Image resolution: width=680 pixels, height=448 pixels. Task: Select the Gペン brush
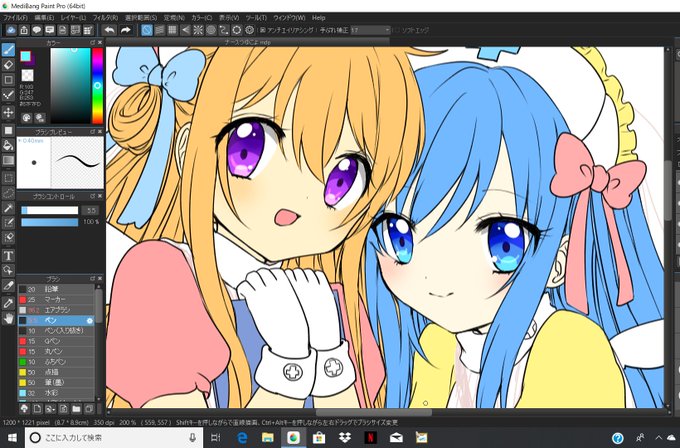click(x=56, y=341)
